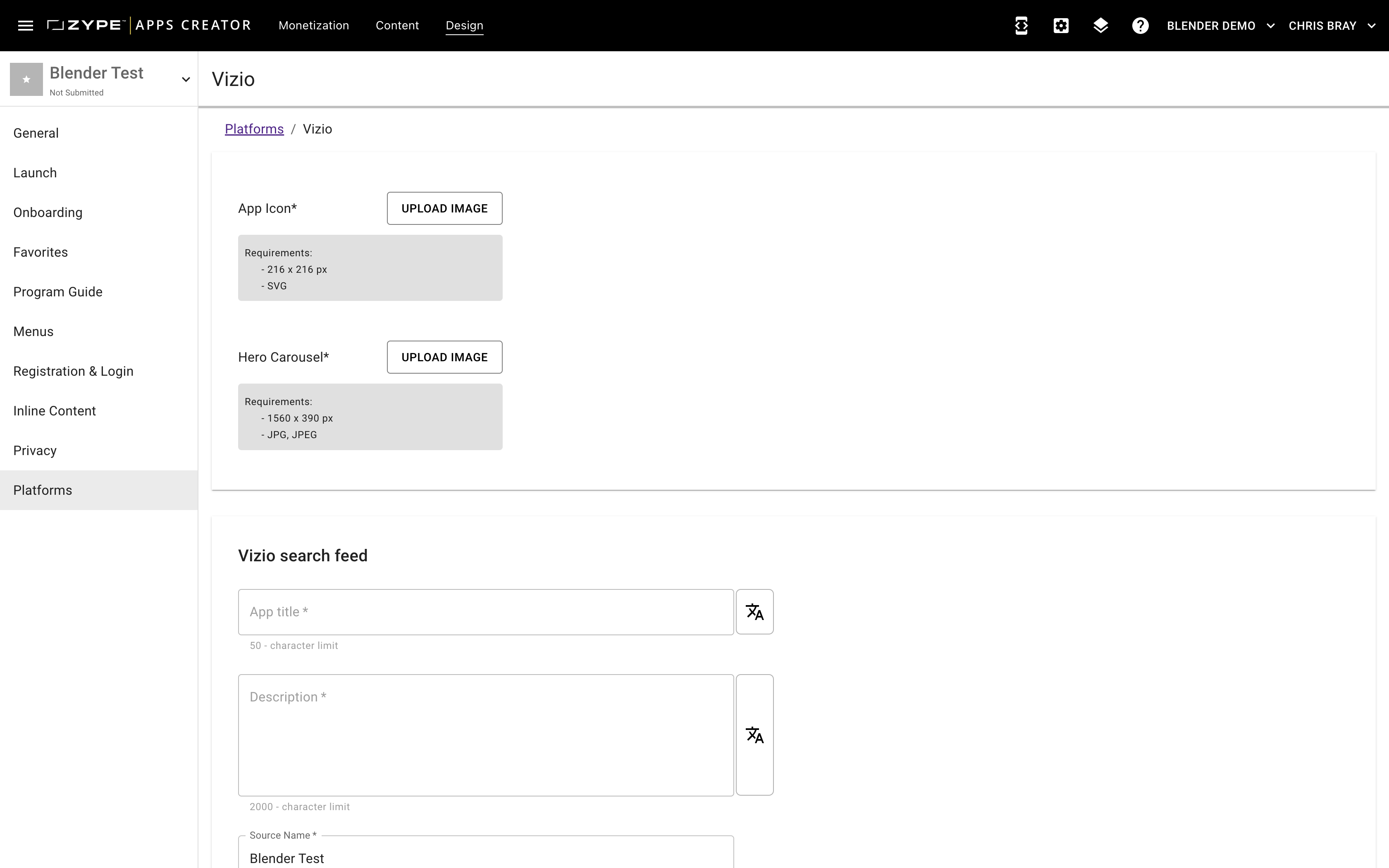The width and height of the screenshot is (1389, 868).
Task: Select Favorites in the sidebar
Action: tap(99, 252)
